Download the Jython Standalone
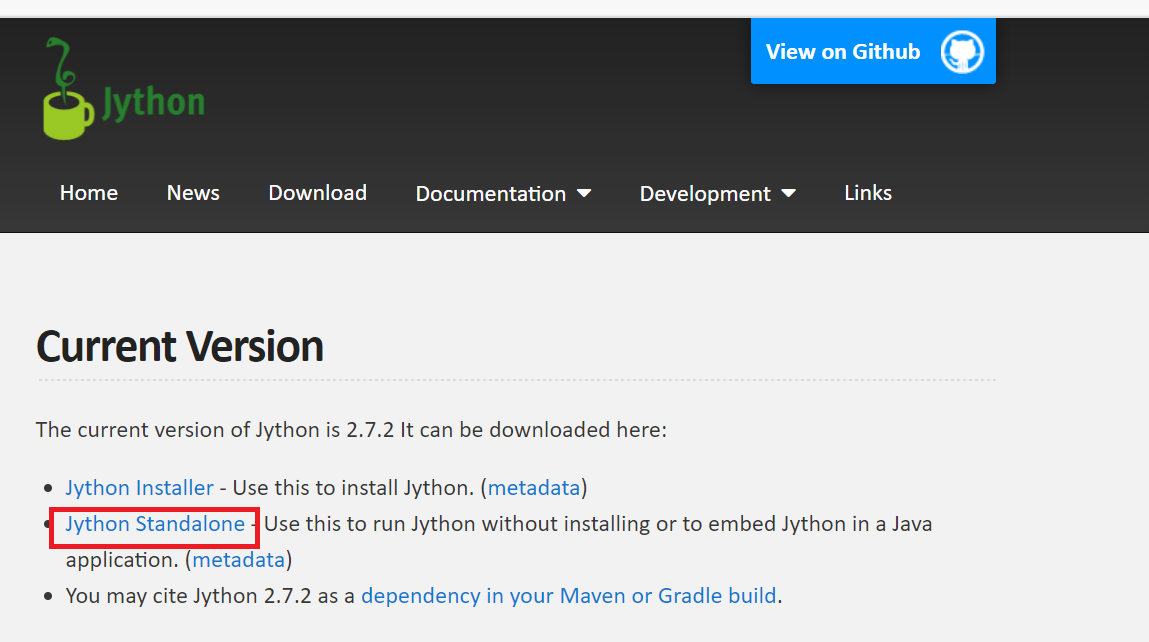The width and height of the screenshot is (1149, 642). click(155, 524)
